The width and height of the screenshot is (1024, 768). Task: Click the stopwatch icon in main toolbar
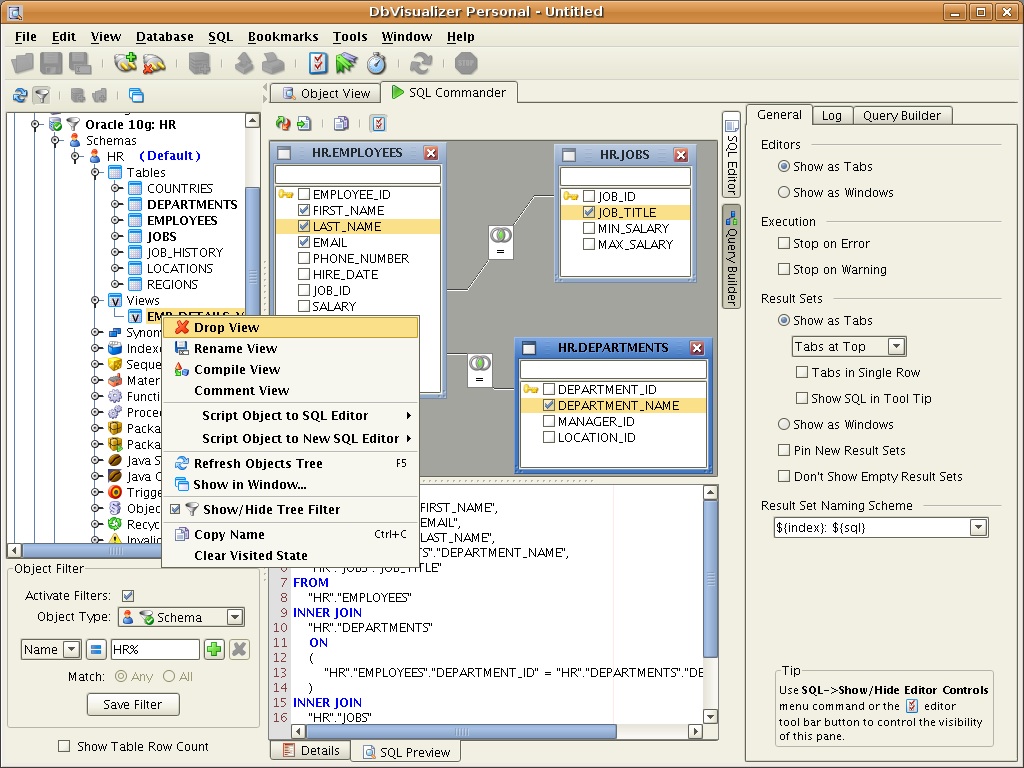[x=376, y=64]
